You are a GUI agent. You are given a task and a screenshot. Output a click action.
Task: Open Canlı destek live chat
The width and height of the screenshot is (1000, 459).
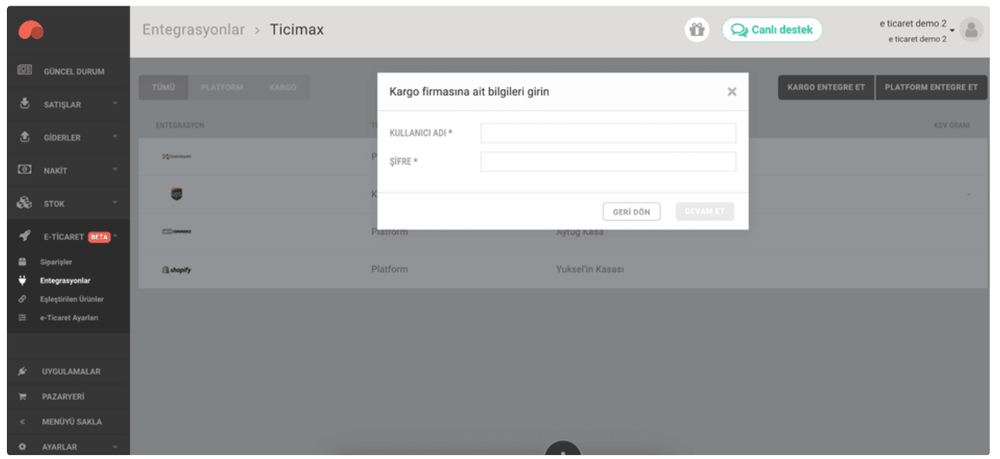point(772,30)
